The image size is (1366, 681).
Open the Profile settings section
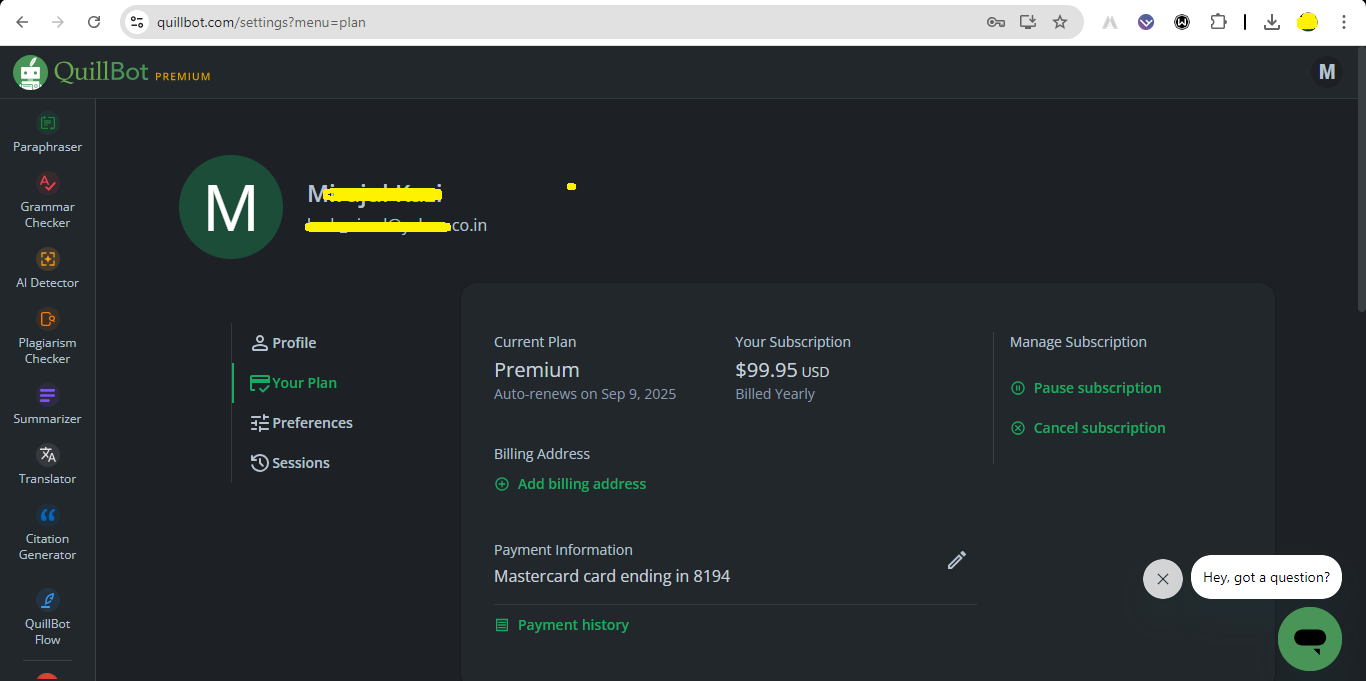tap(284, 343)
